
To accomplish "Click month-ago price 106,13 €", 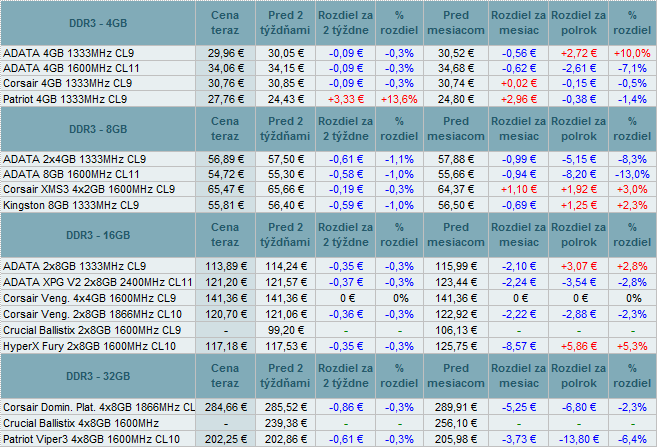I will (456, 330).
